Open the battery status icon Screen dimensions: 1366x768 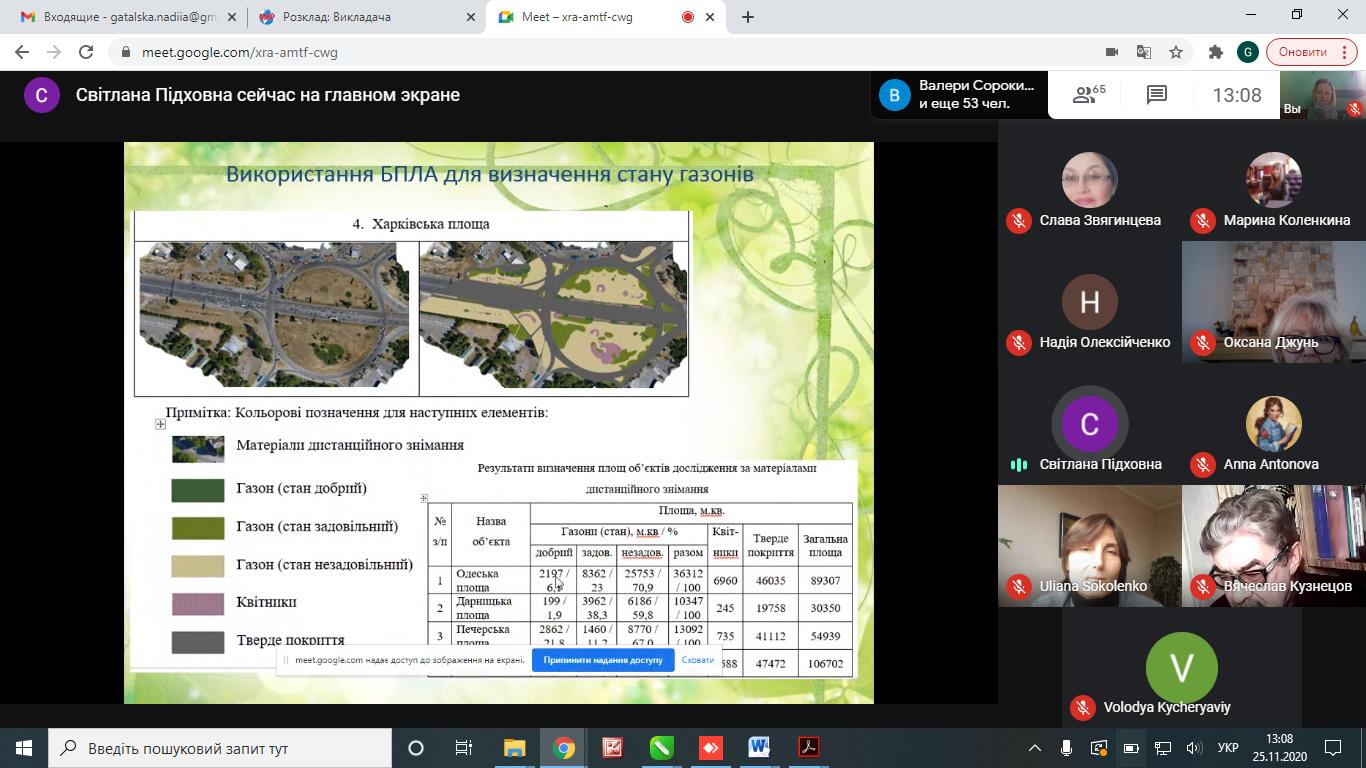tap(1131, 747)
